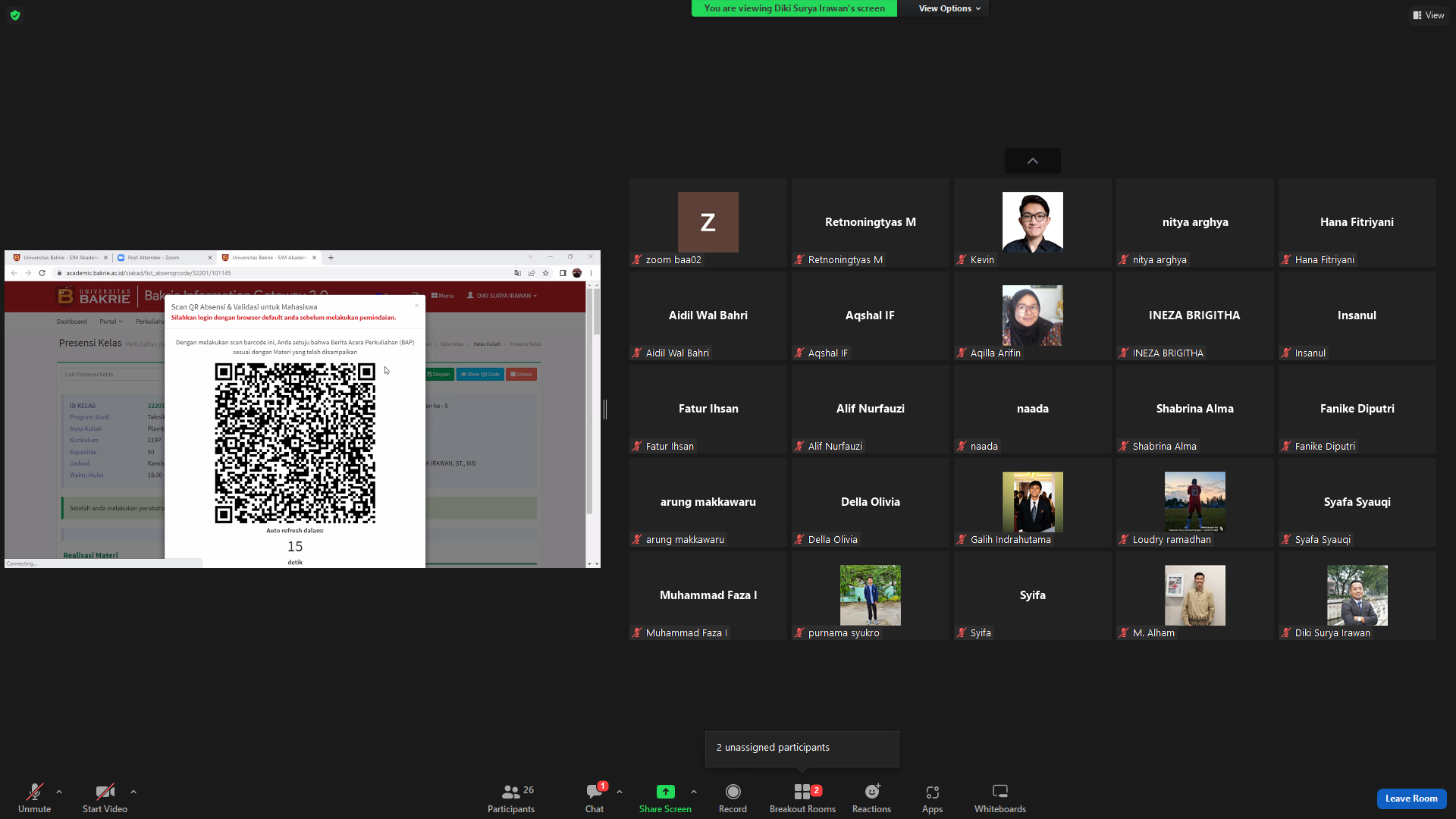
Task: Click the reload icon in shared browser
Action: tap(42, 273)
